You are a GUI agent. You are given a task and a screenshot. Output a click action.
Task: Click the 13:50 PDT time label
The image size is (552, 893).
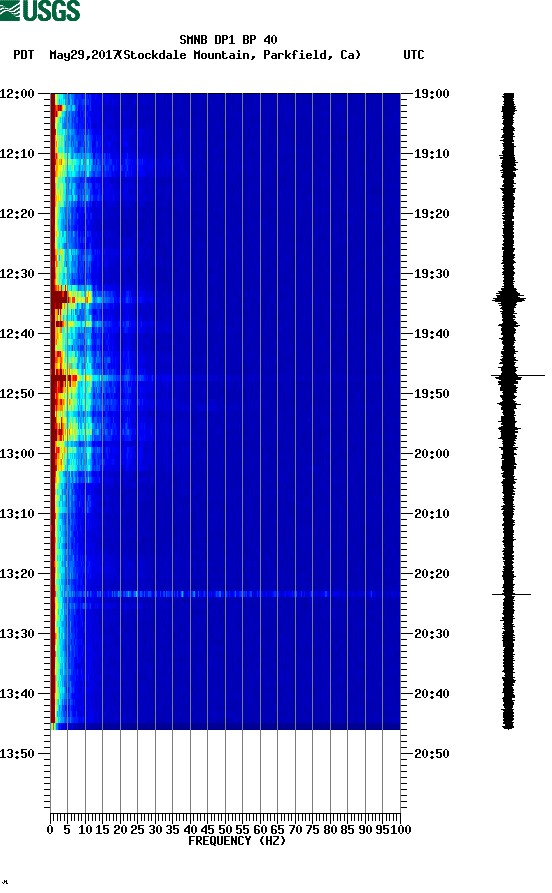[x=18, y=754]
